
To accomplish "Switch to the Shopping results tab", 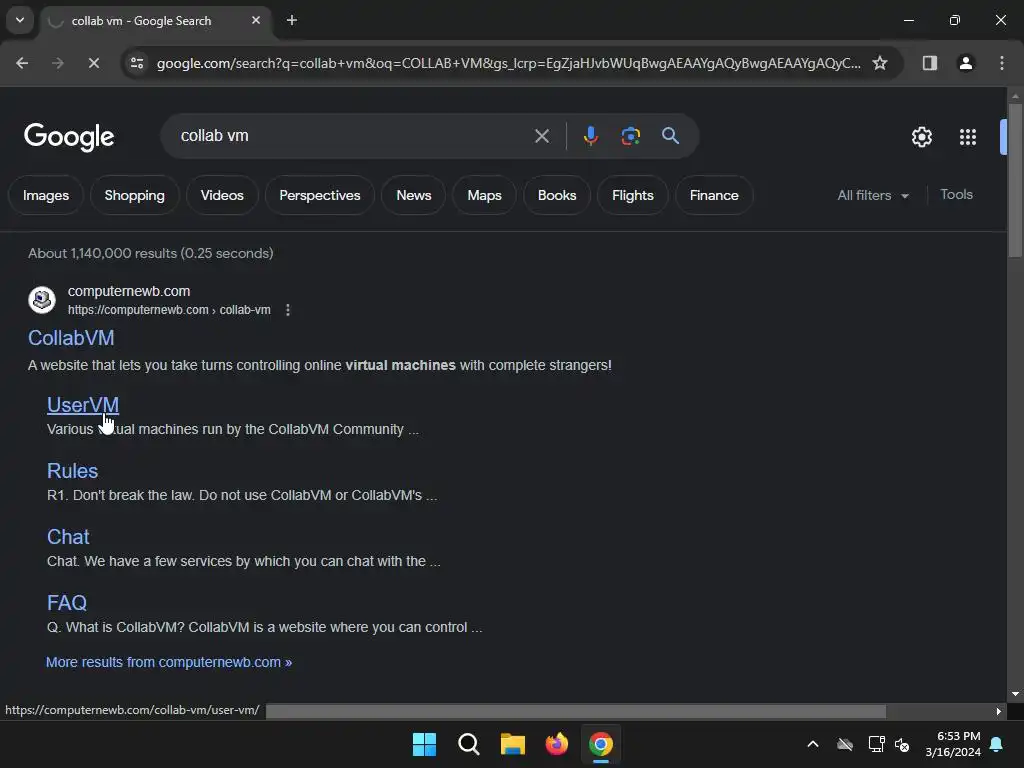I will click(x=135, y=195).
